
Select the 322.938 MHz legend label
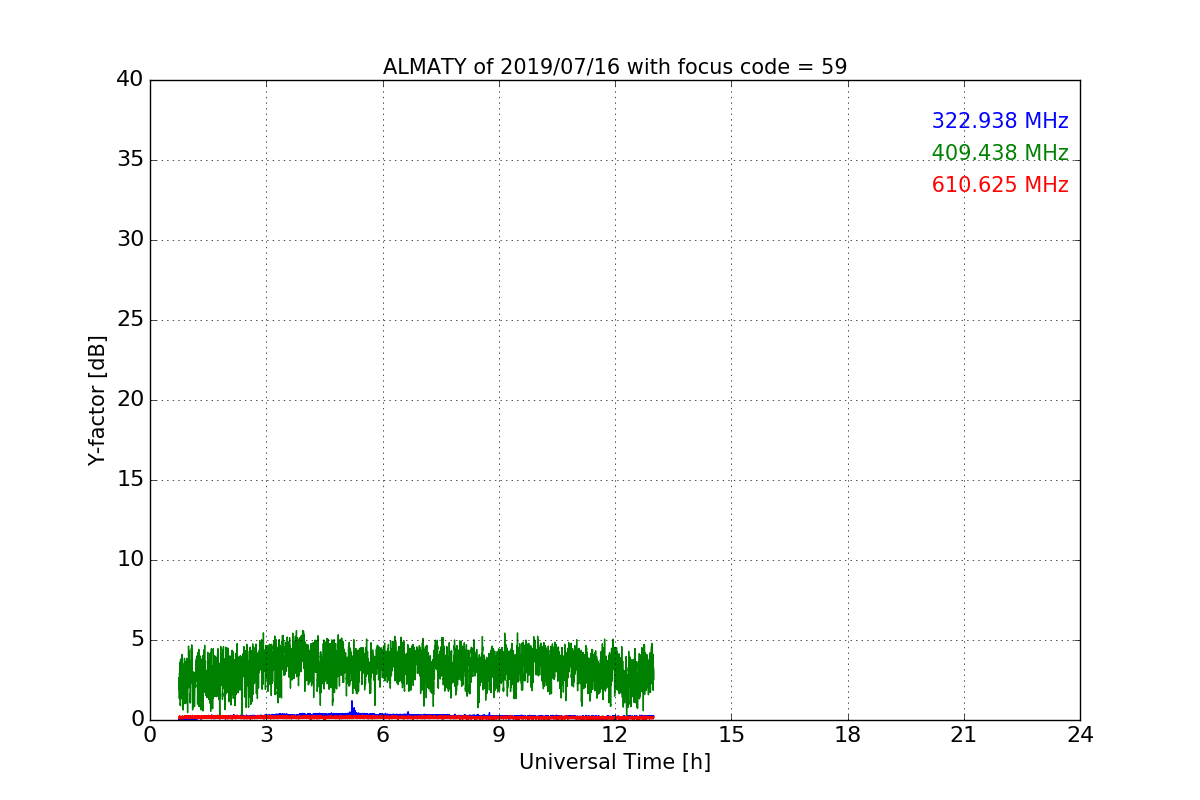pyautogui.click(x=1000, y=121)
